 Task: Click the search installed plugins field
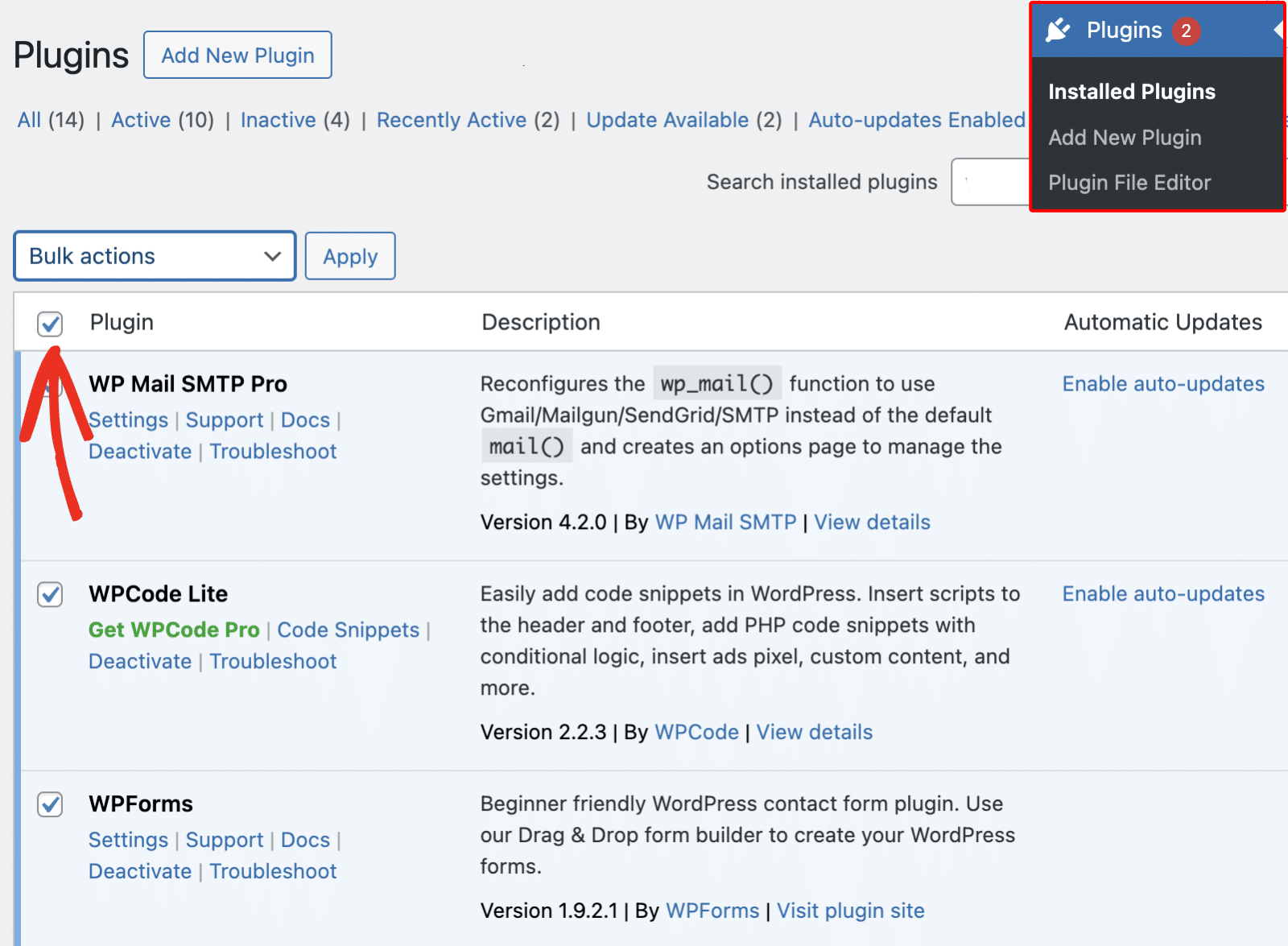pos(991,182)
